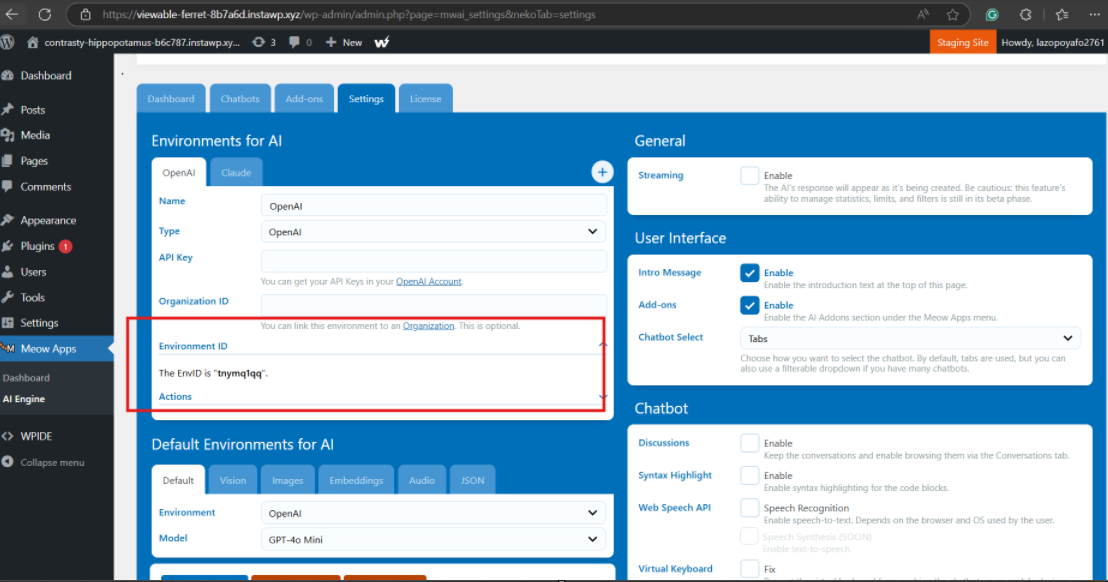1108x582 pixels.
Task: Select the Audio tab
Action: 422,480
